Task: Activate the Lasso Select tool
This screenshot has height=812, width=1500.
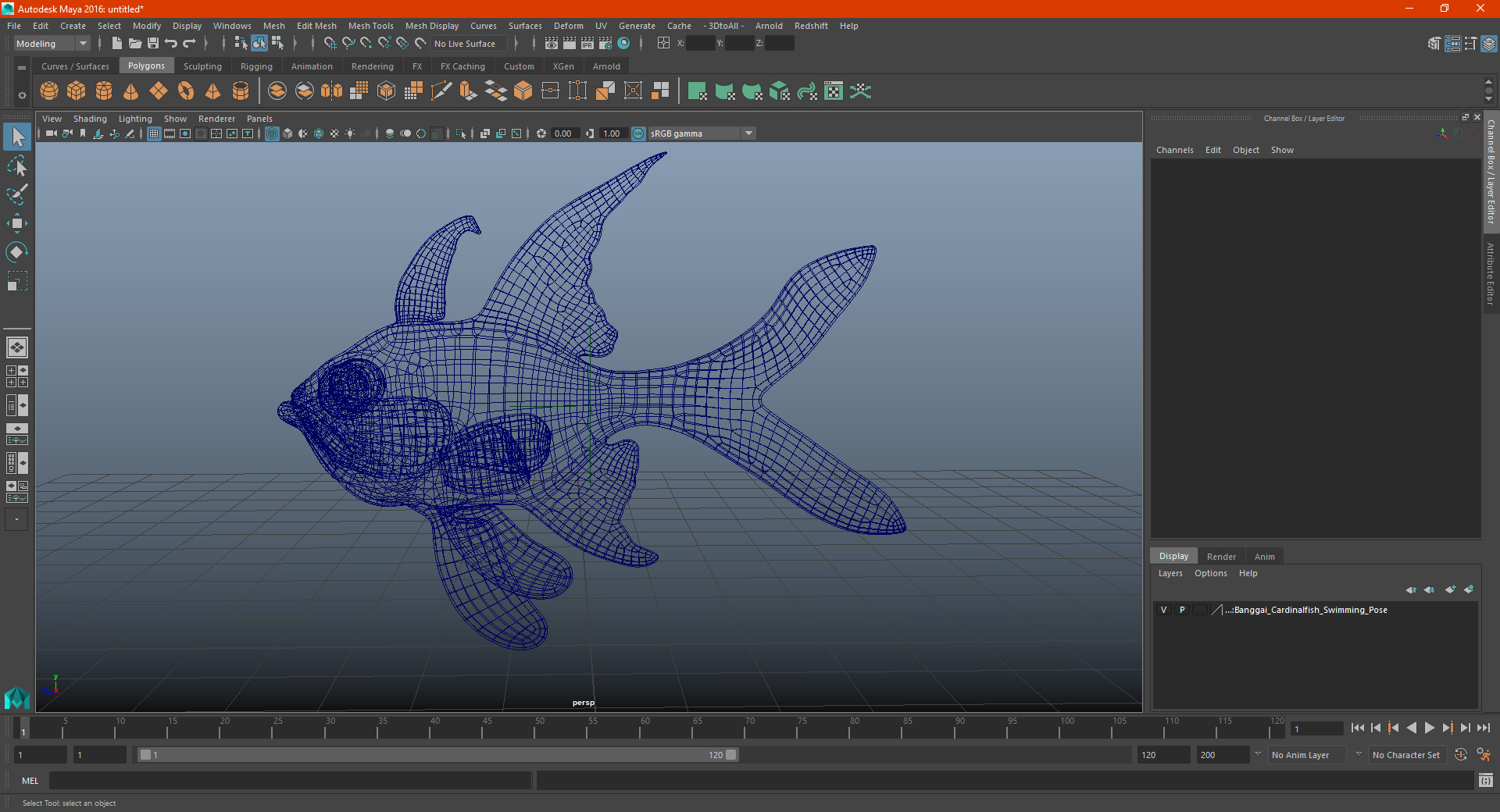Action: (17, 166)
